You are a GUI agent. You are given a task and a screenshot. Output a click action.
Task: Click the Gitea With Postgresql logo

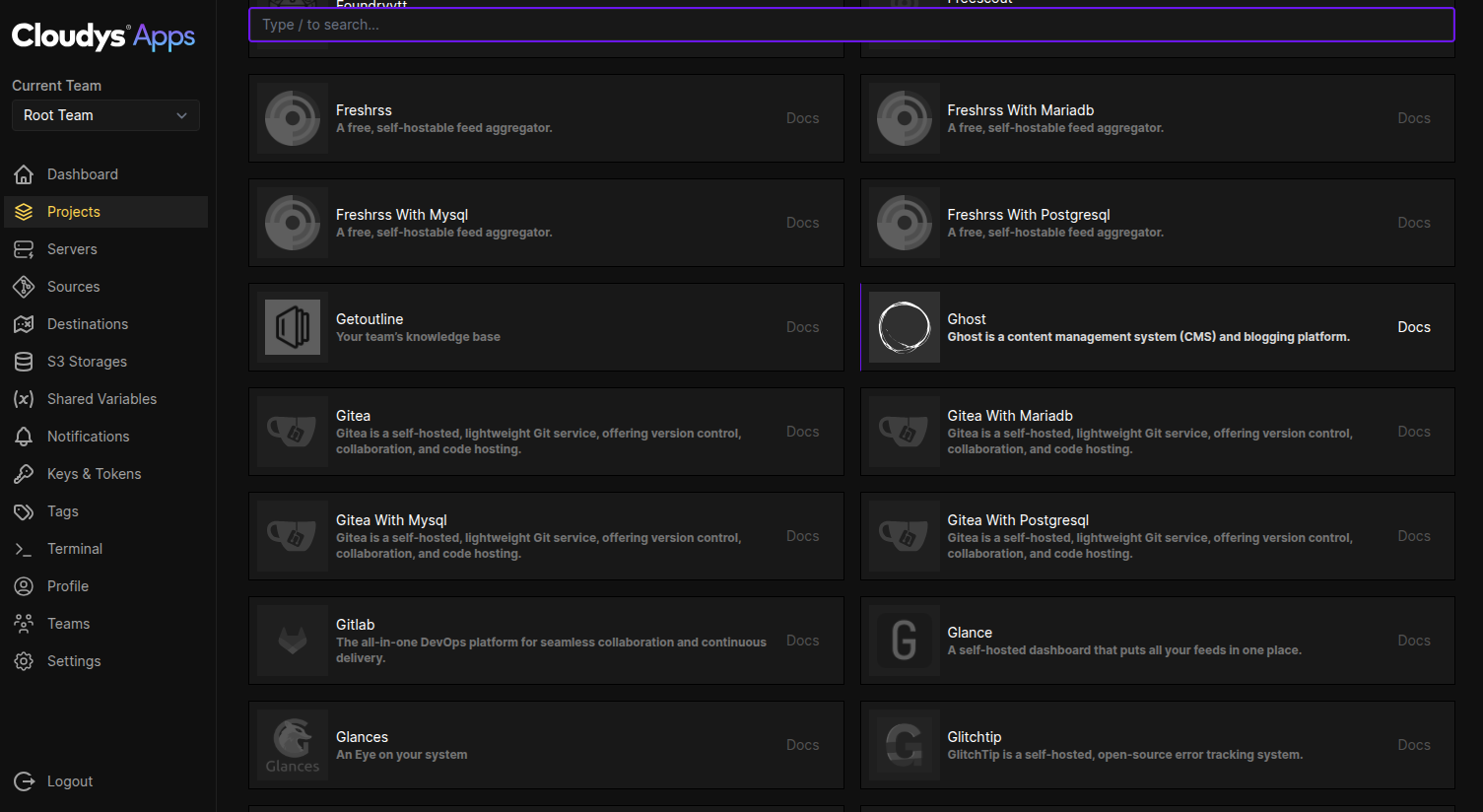tap(905, 536)
